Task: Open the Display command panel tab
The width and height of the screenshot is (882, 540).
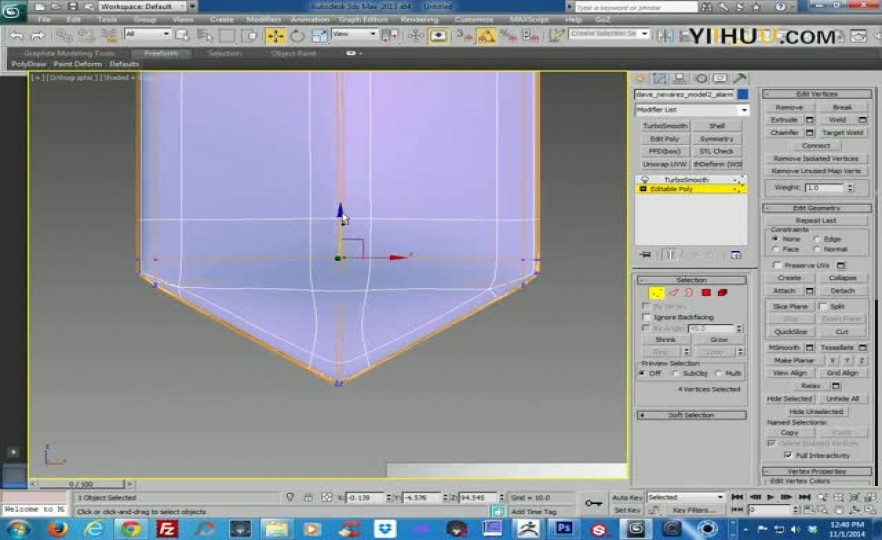Action: pyautogui.click(x=721, y=78)
